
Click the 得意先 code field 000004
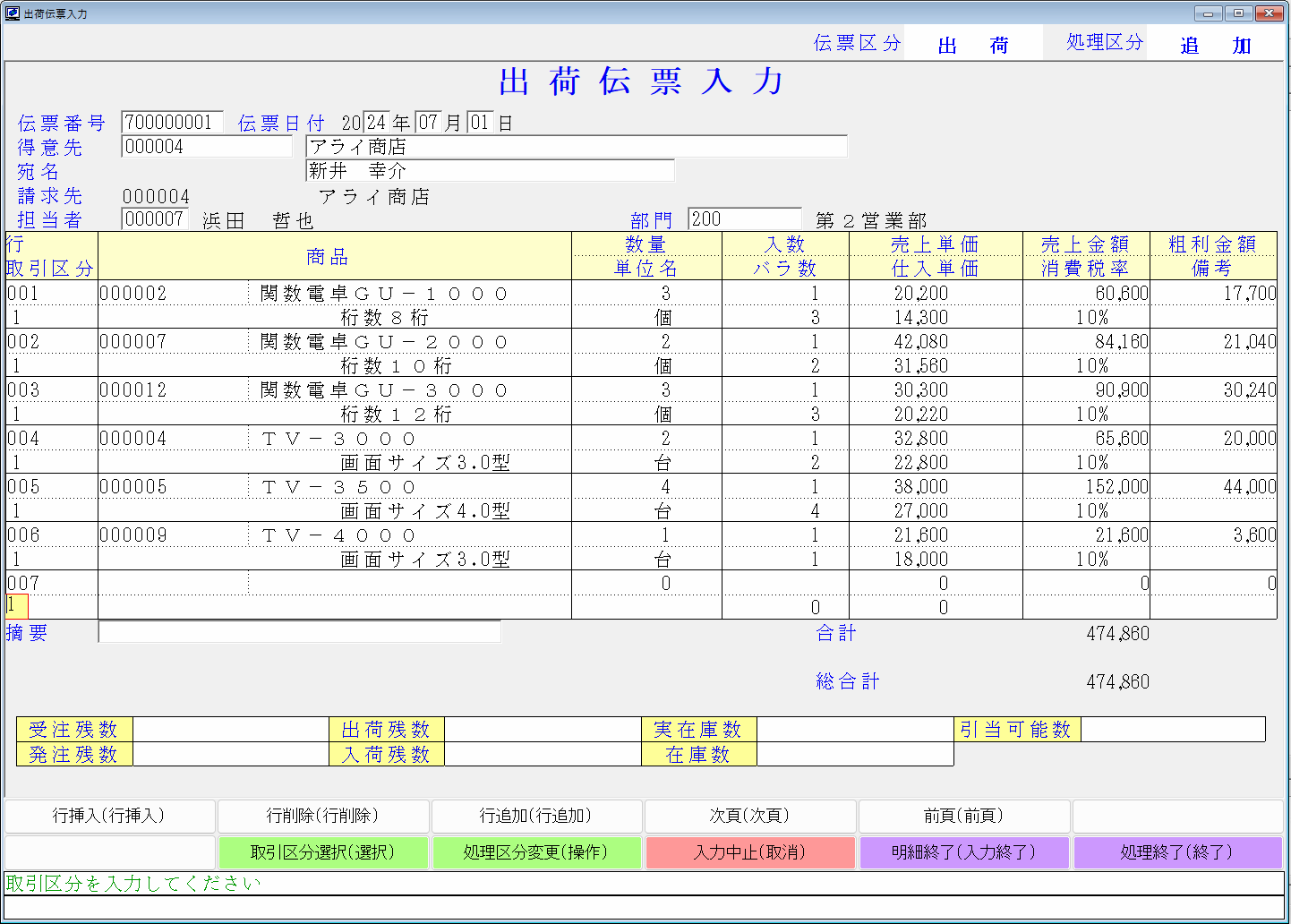coord(208,147)
